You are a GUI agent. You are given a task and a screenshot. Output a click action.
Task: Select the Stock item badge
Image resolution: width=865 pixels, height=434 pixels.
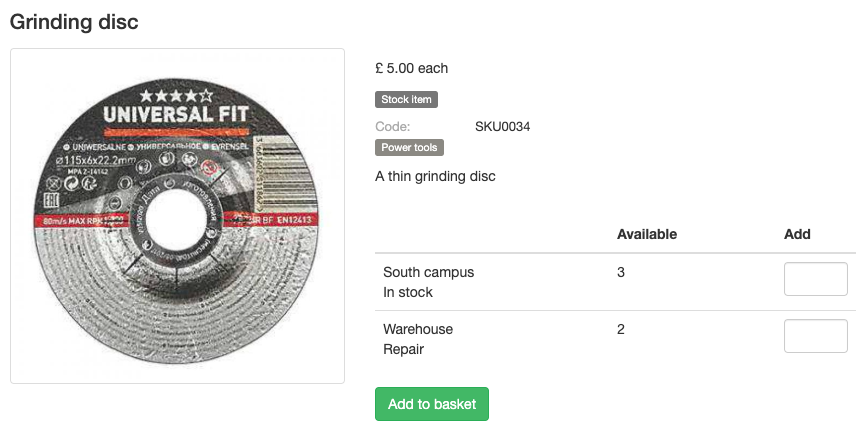tap(407, 99)
